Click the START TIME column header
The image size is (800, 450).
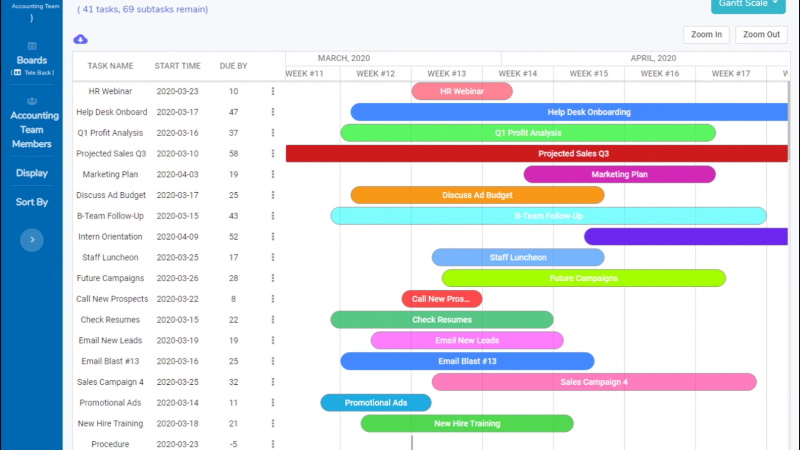click(x=178, y=66)
